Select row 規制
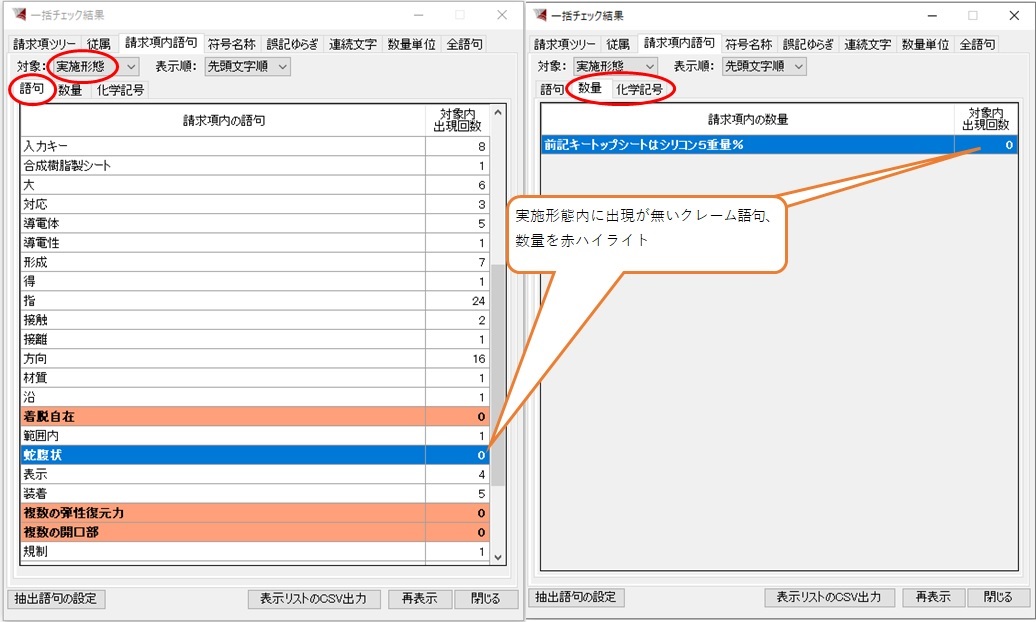The width and height of the screenshot is (1036, 622). coord(255,551)
